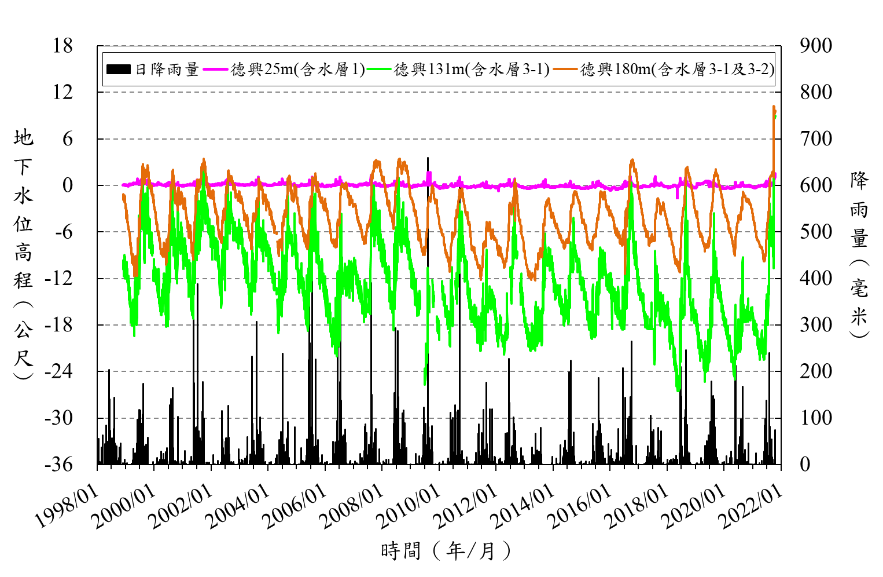Click the black 日降雨量 legend swatch
The height and width of the screenshot is (577, 883).
(x=119, y=69)
